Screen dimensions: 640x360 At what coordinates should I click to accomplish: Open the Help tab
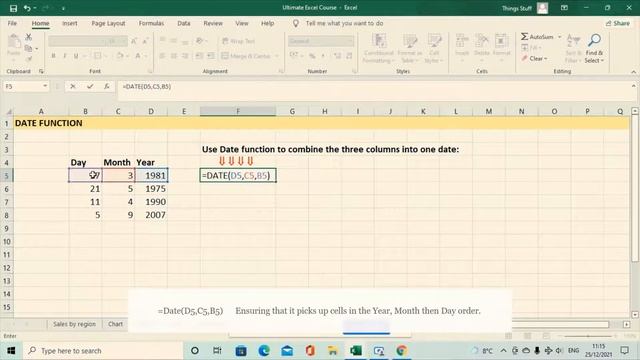pos(267,23)
